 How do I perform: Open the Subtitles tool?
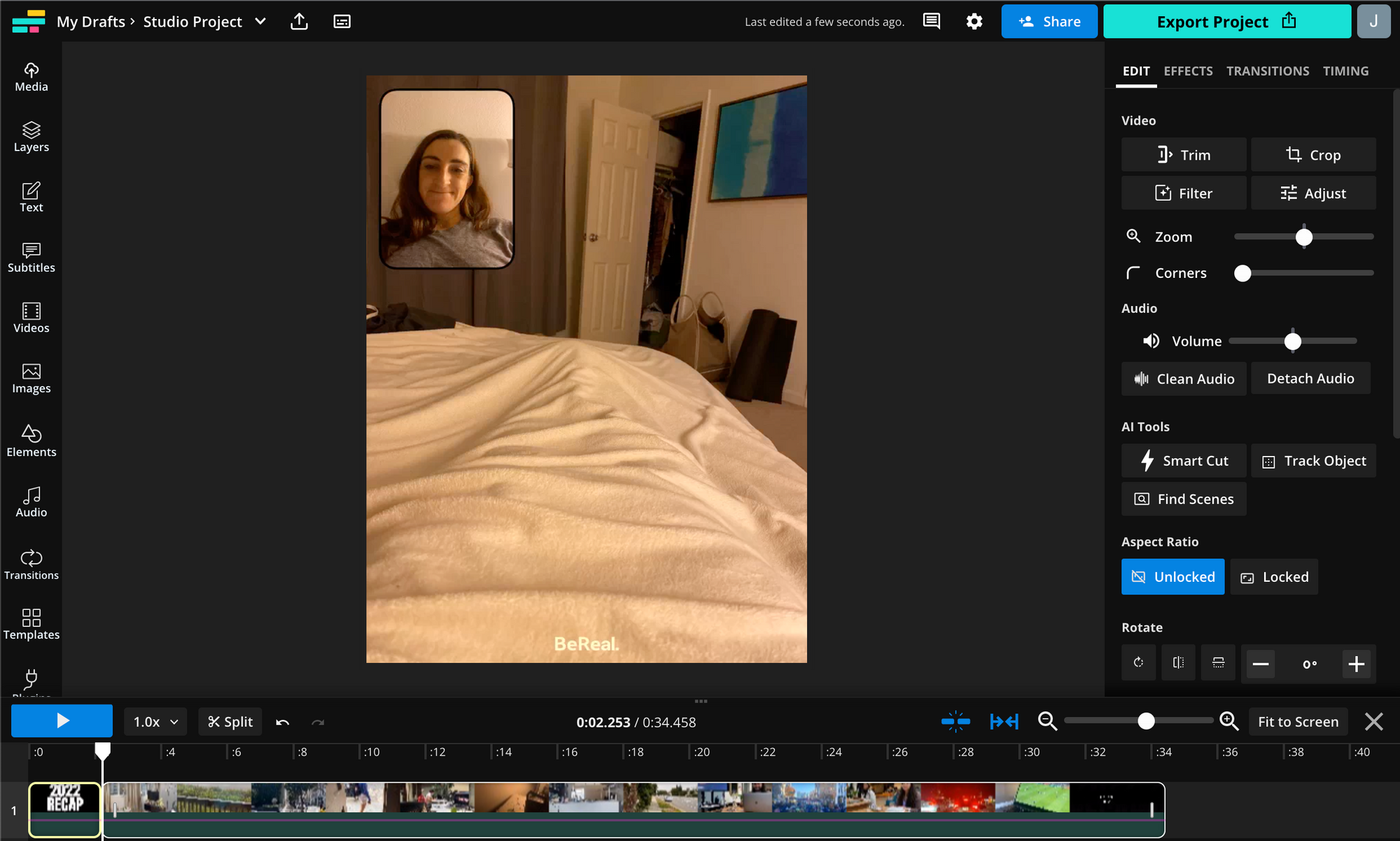[x=31, y=258]
